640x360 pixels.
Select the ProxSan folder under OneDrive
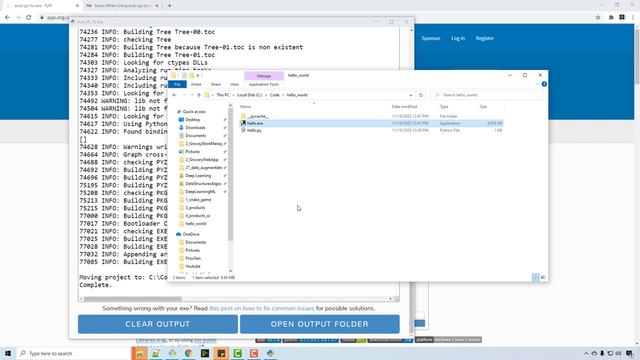pyautogui.click(x=193, y=258)
